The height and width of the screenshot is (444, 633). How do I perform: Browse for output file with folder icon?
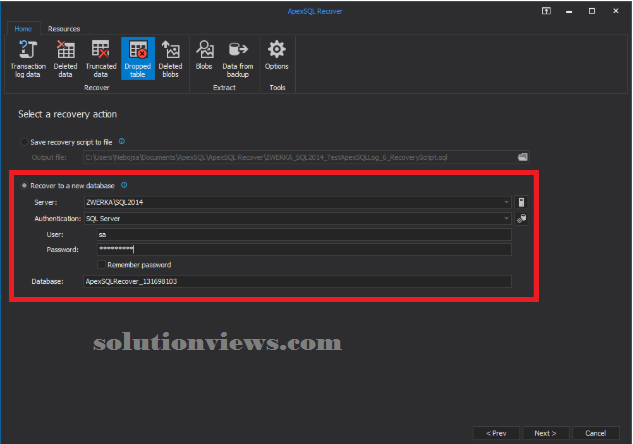523,157
